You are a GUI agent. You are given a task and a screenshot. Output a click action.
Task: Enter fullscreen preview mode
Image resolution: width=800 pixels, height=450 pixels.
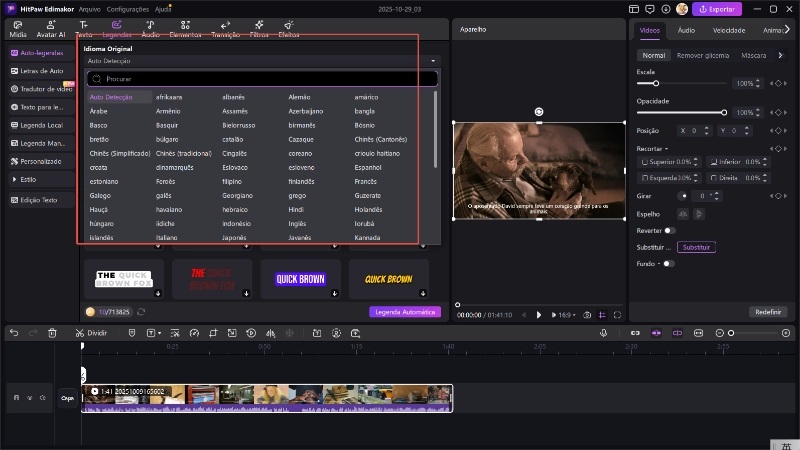tap(618, 314)
